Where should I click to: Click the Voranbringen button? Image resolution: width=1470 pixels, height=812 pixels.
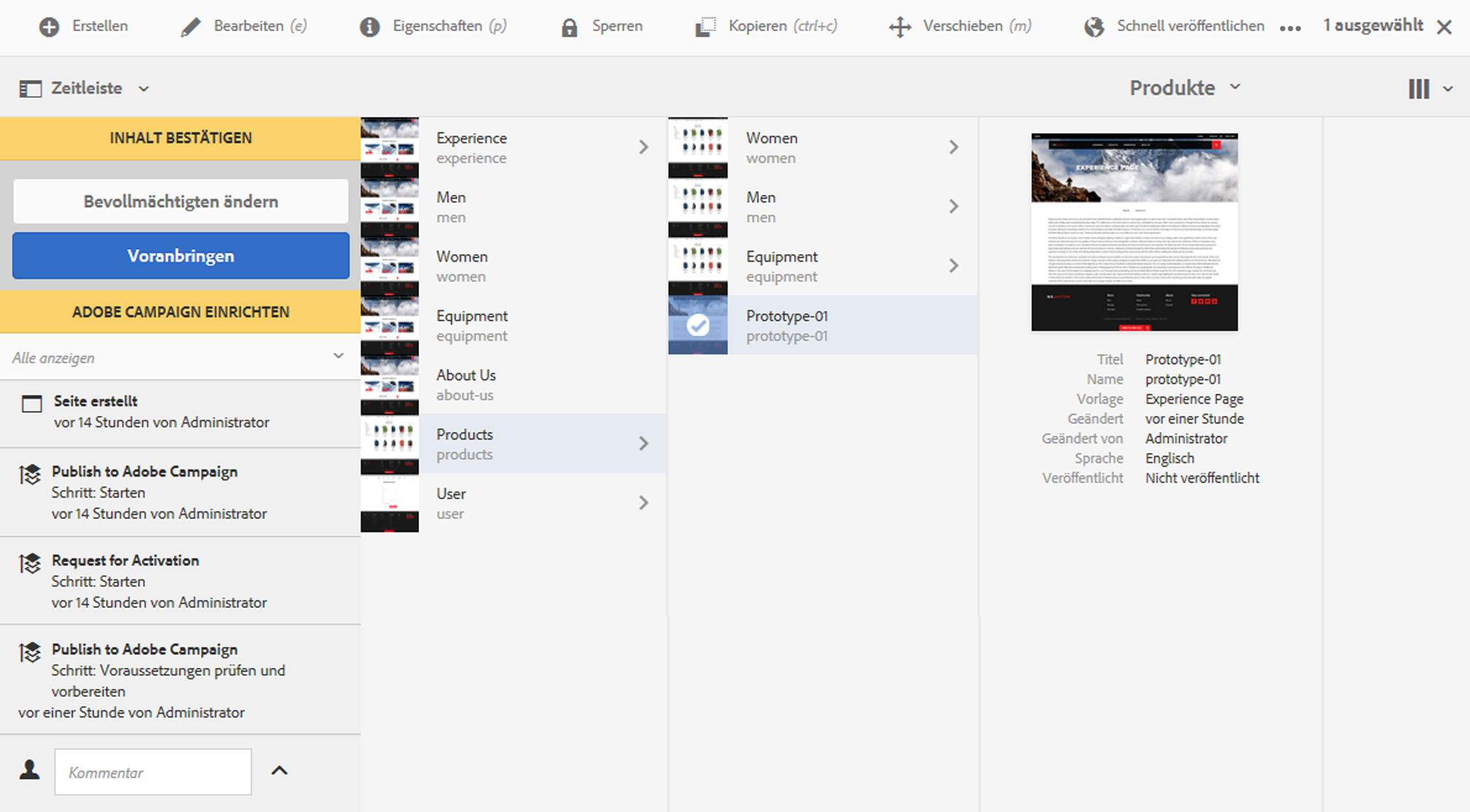coord(181,256)
